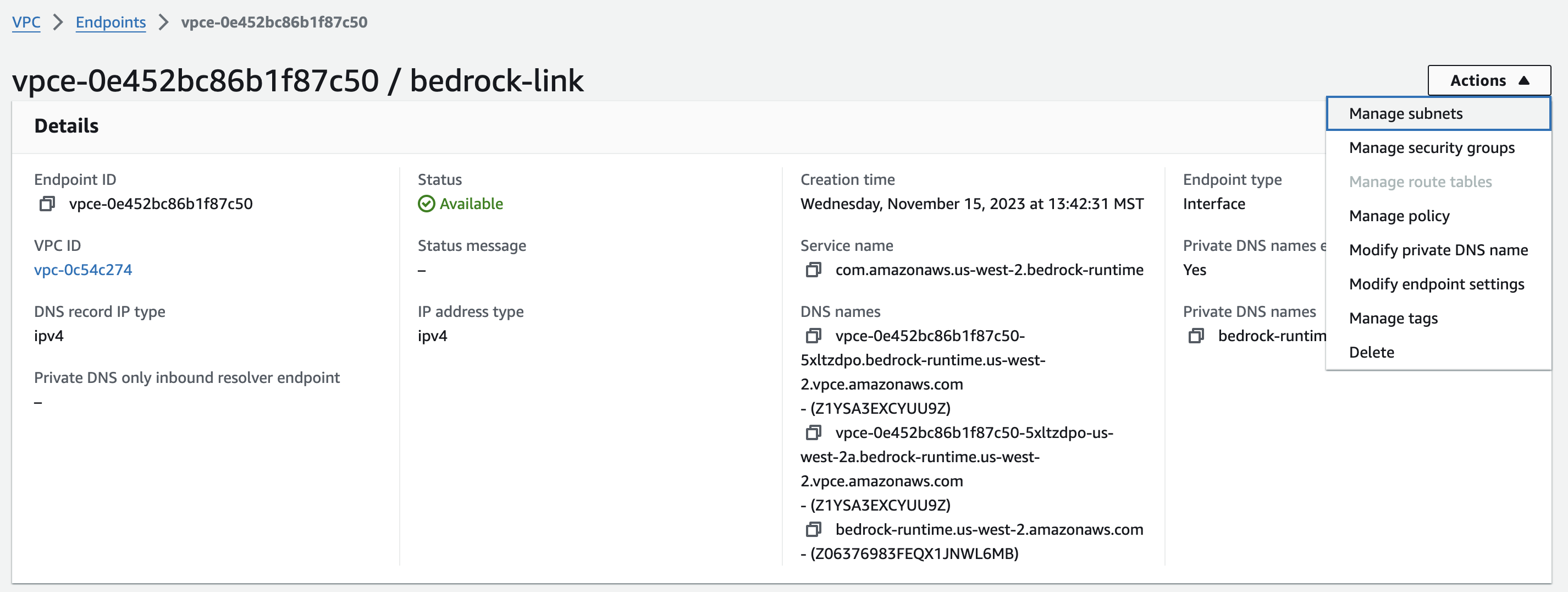Open Manage policy
The image size is (1568, 592).
(x=1399, y=216)
